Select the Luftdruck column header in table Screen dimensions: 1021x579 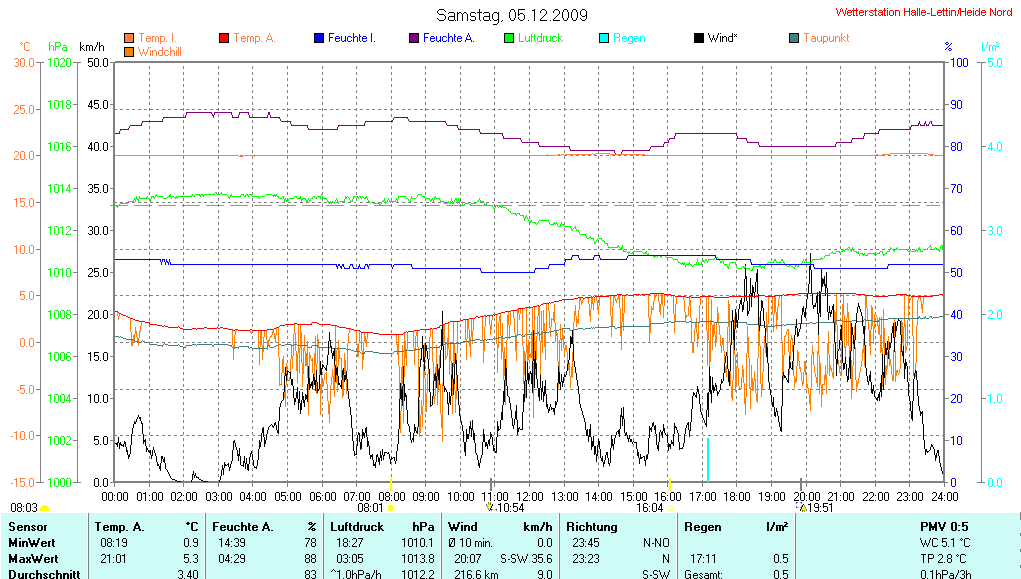(x=357, y=526)
